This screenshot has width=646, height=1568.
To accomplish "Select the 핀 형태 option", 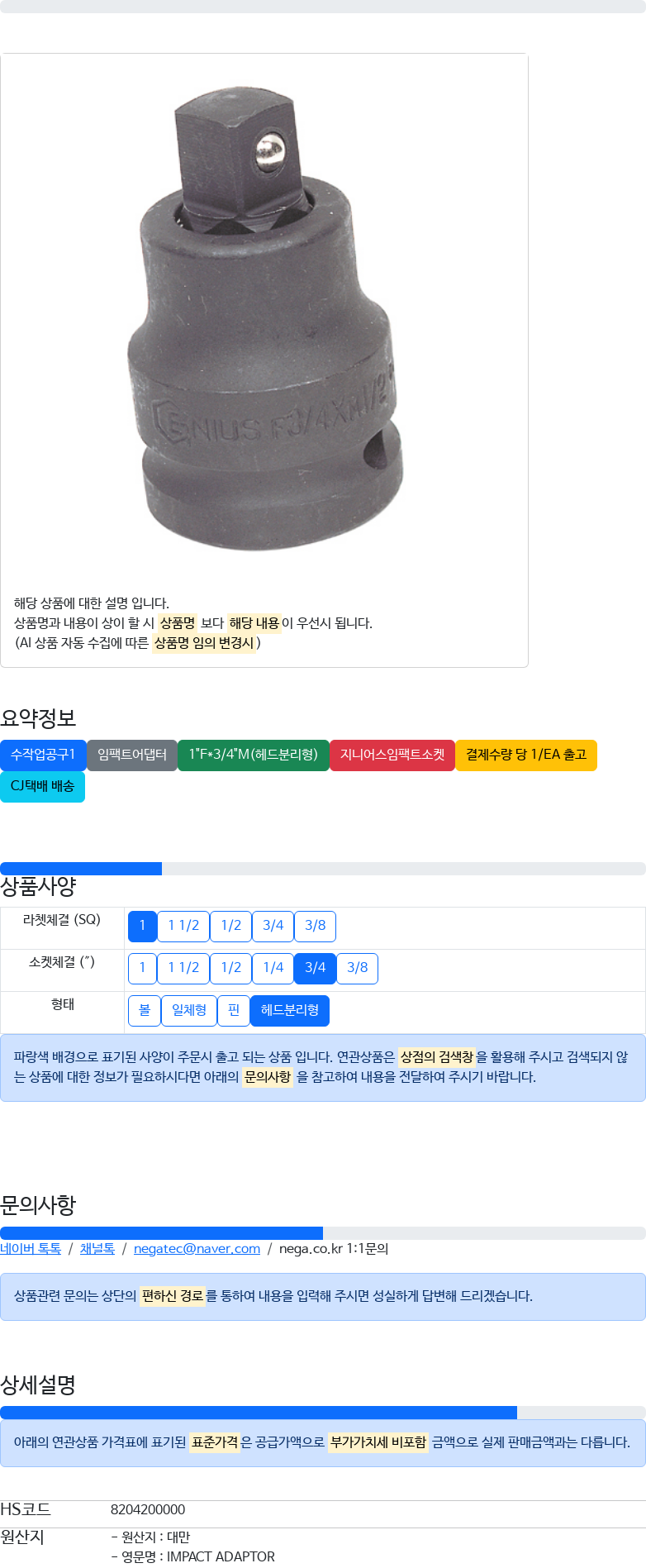I will coord(234,1010).
